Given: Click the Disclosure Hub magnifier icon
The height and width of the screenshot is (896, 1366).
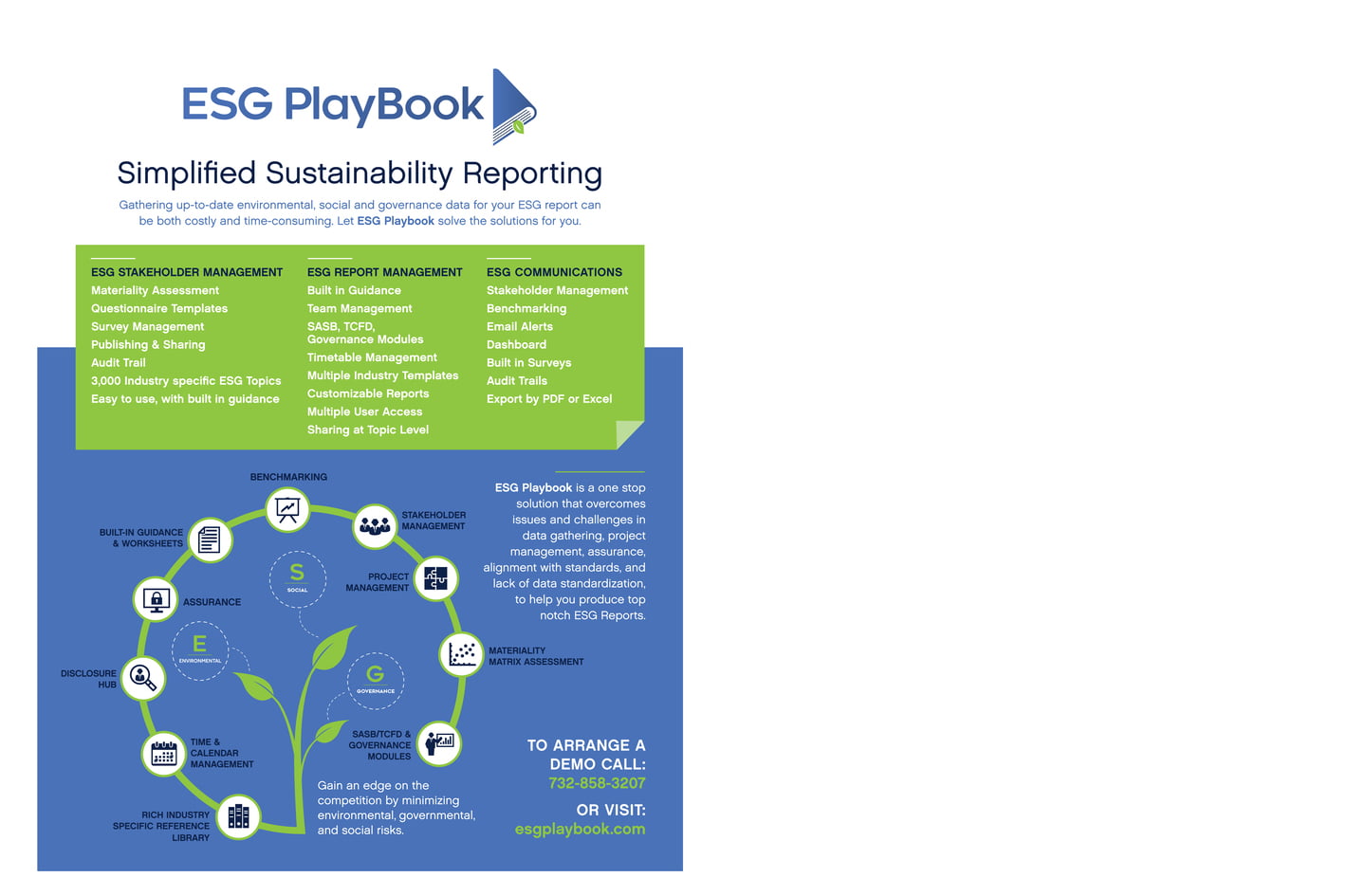Looking at the screenshot, I should coord(143,678).
